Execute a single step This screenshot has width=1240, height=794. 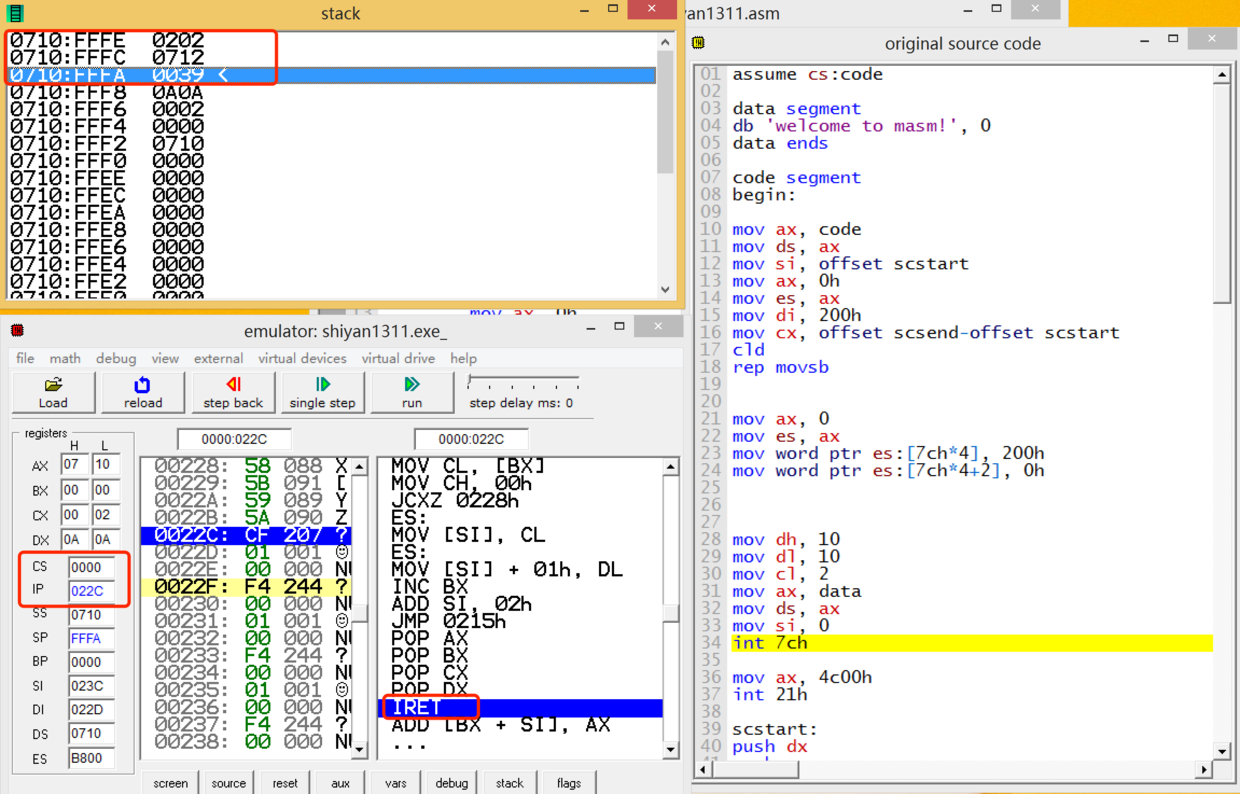[322, 392]
